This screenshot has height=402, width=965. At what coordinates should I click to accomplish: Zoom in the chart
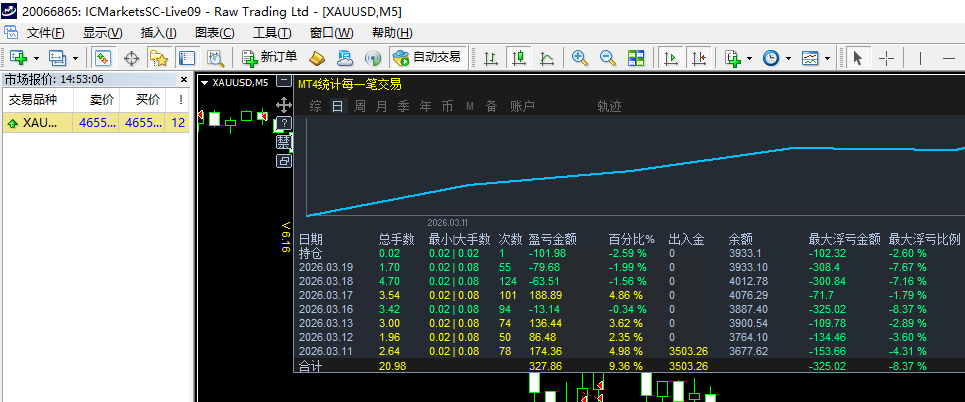pyautogui.click(x=579, y=58)
